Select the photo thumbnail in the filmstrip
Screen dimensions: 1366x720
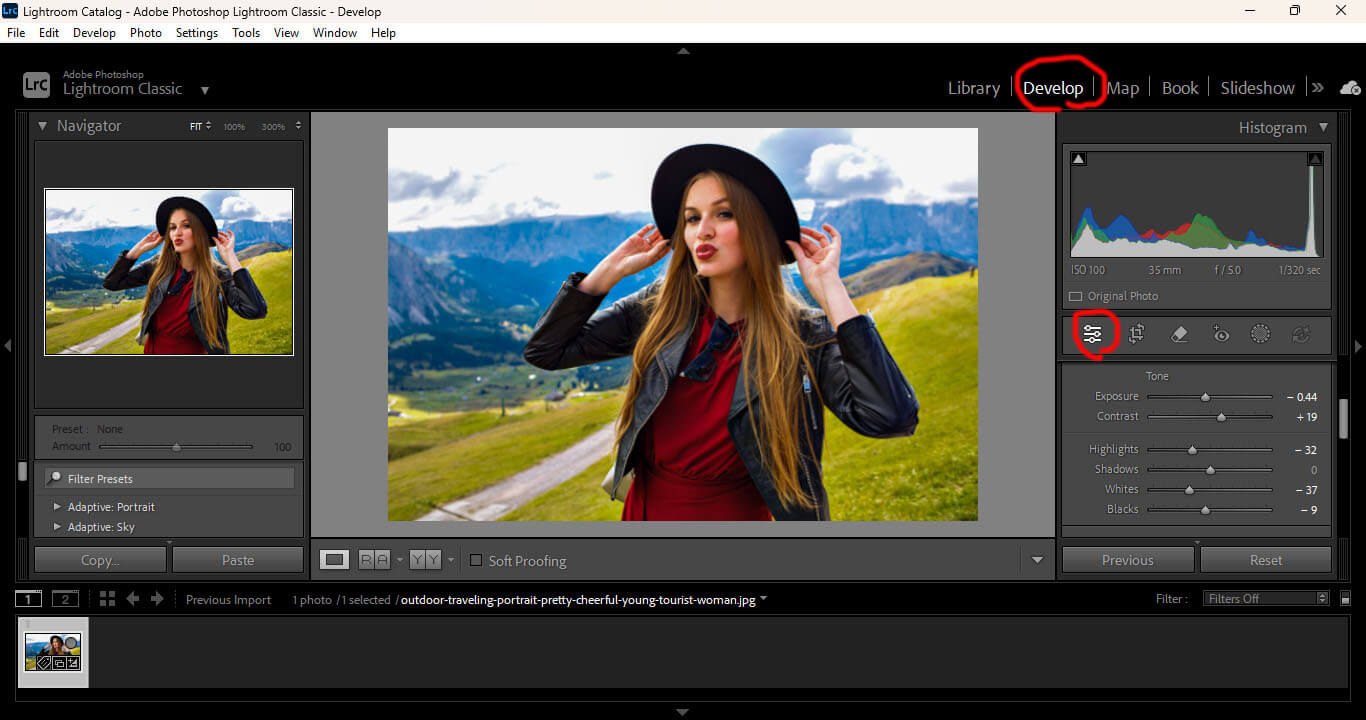(52, 652)
